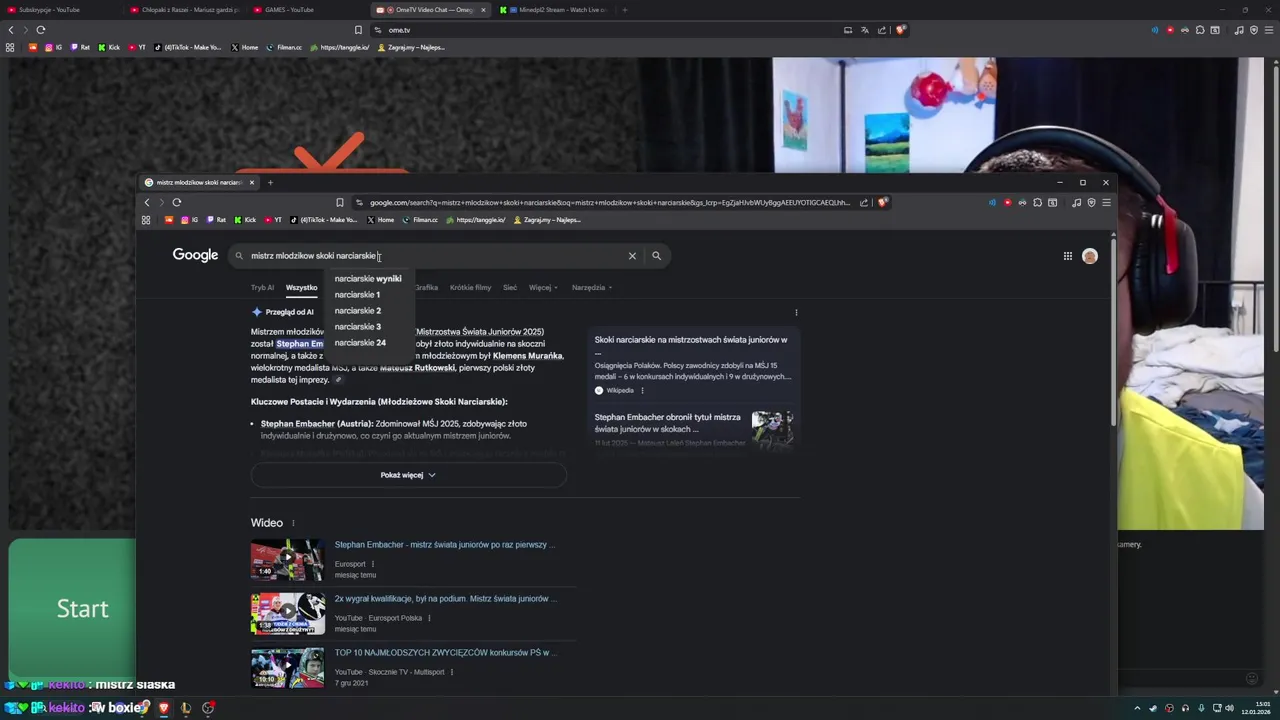Click the Brave browser icon in the taskbar
The image size is (1280, 720).
(164, 708)
